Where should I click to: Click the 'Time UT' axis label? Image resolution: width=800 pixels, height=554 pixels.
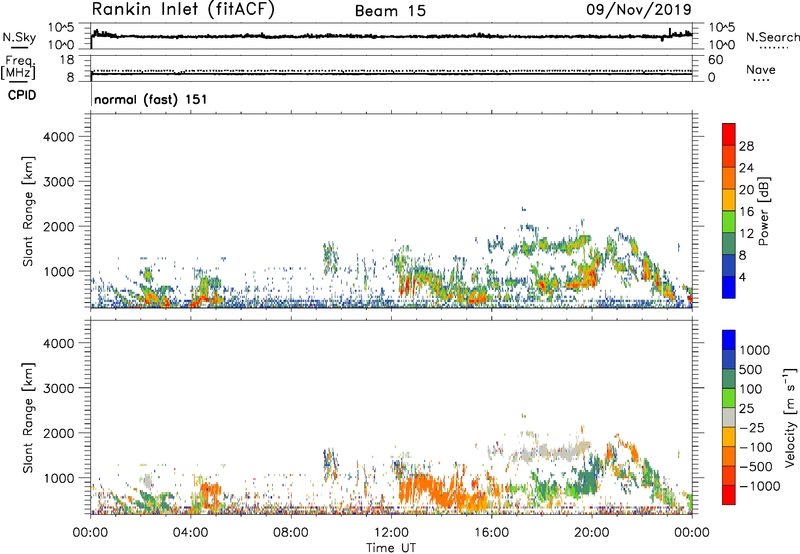point(391,547)
